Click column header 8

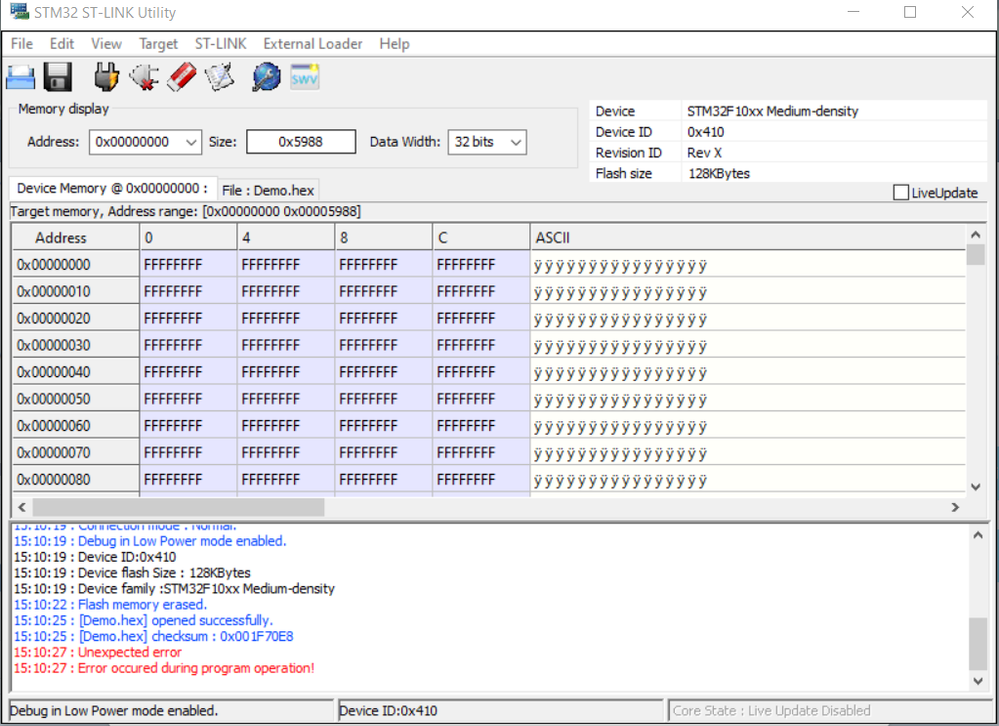click(384, 238)
